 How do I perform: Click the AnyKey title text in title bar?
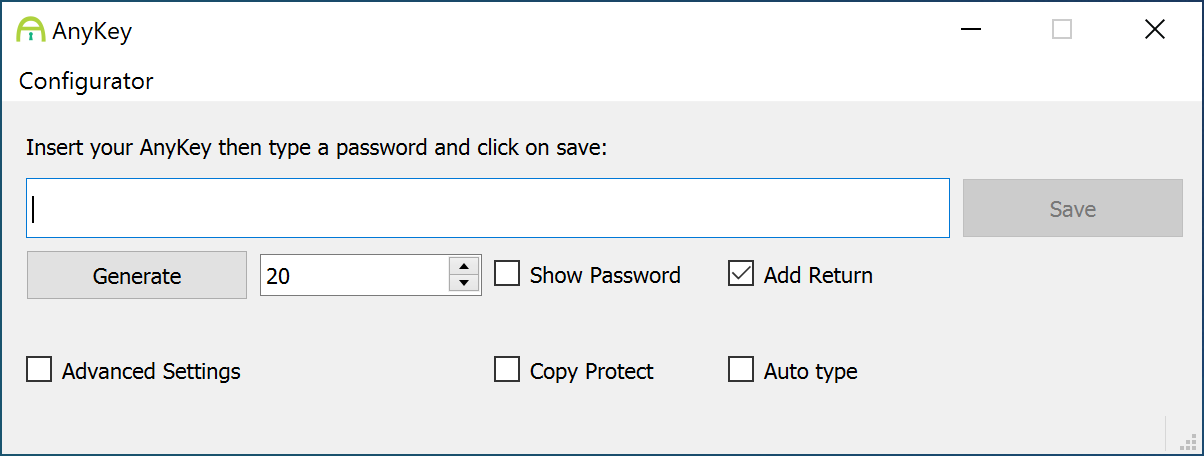coord(92,31)
